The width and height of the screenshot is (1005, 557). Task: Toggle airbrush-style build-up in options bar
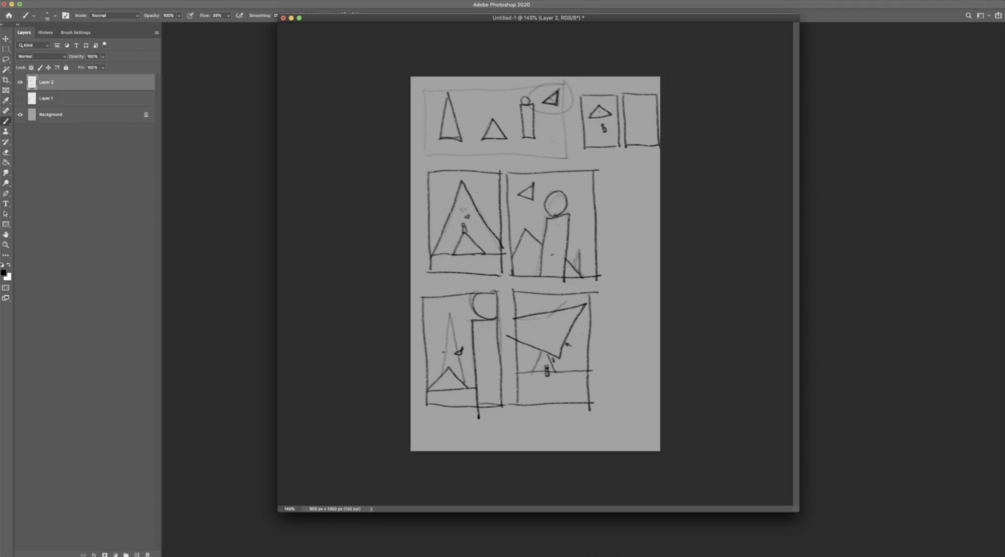(x=240, y=15)
